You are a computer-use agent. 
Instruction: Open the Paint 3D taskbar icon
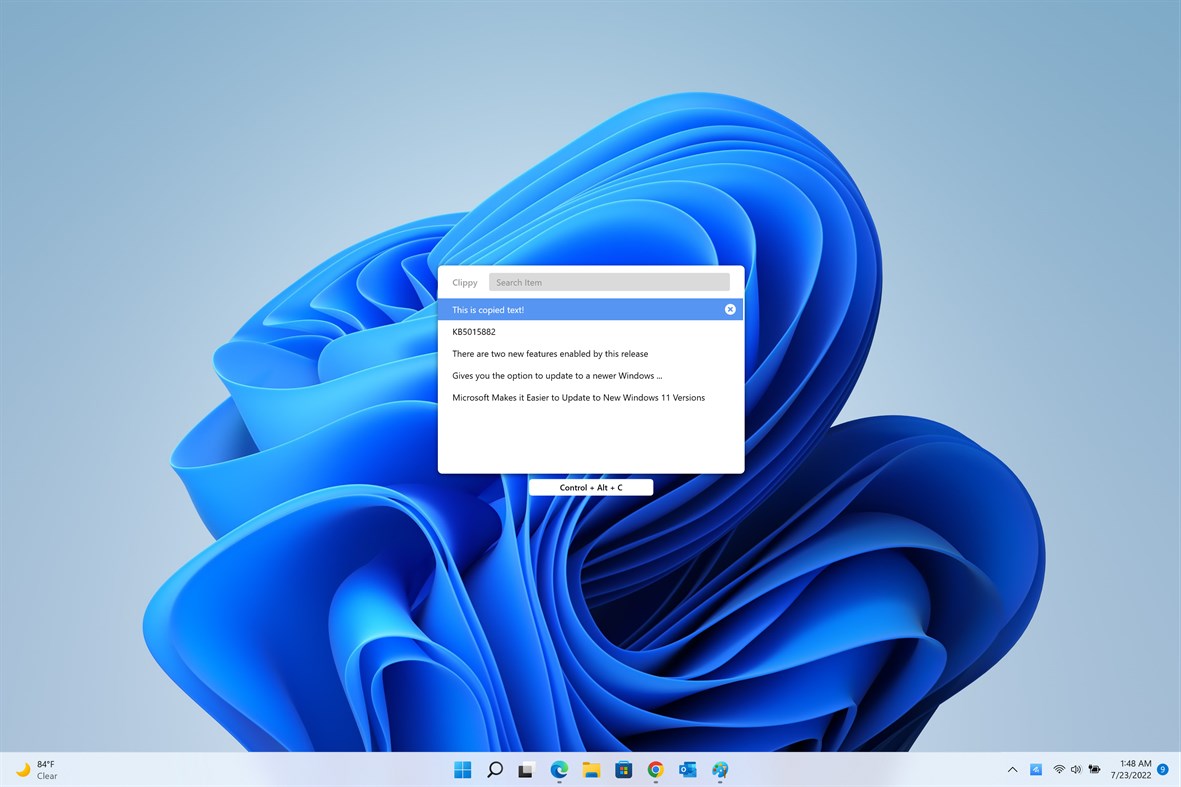tap(720, 770)
